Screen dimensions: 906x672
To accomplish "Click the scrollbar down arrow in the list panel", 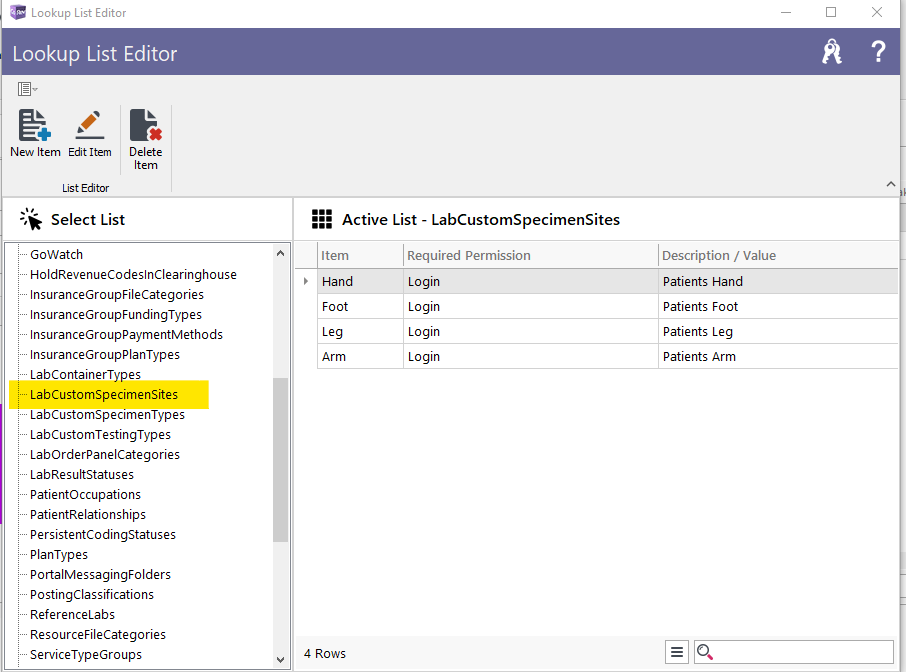I will 281,659.
